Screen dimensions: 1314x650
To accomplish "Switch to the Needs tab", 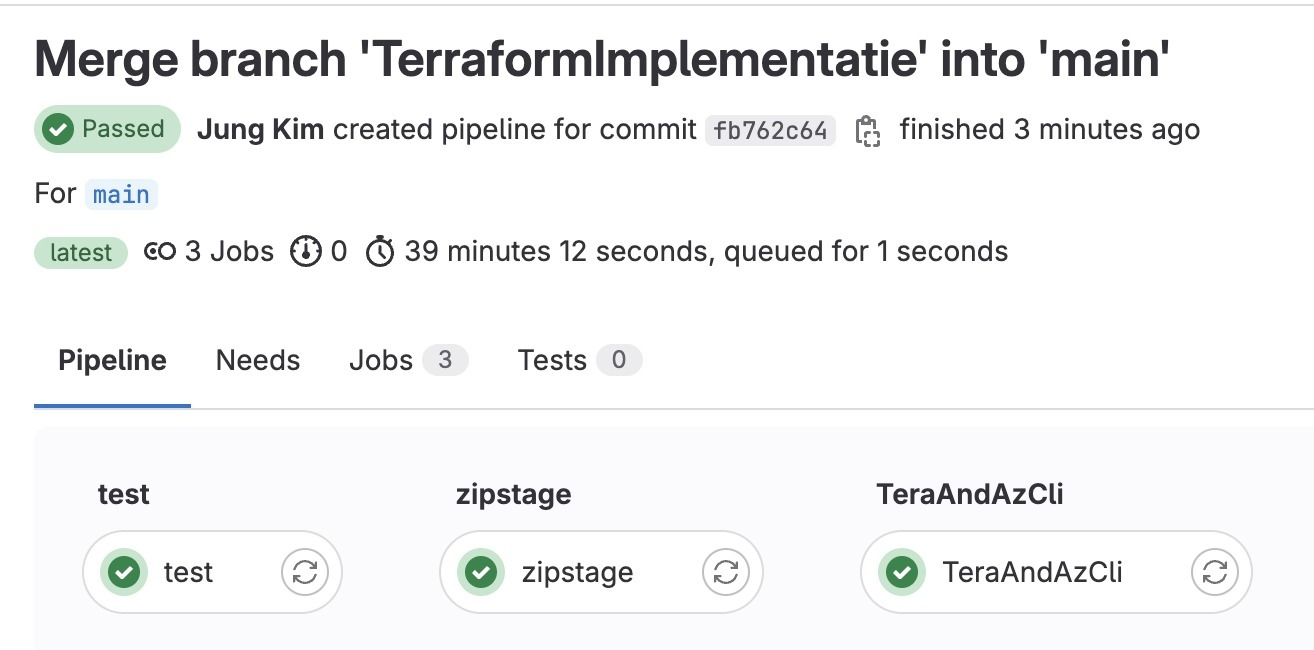I will [x=258, y=360].
